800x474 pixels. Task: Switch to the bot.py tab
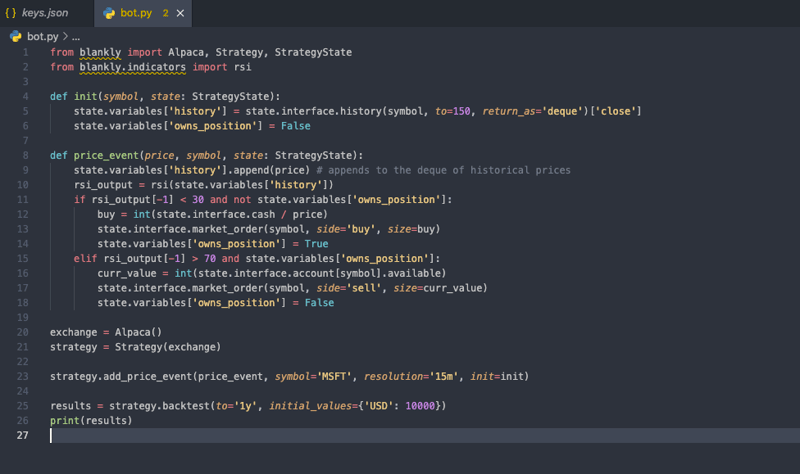pyautogui.click(x=136, y=13)
